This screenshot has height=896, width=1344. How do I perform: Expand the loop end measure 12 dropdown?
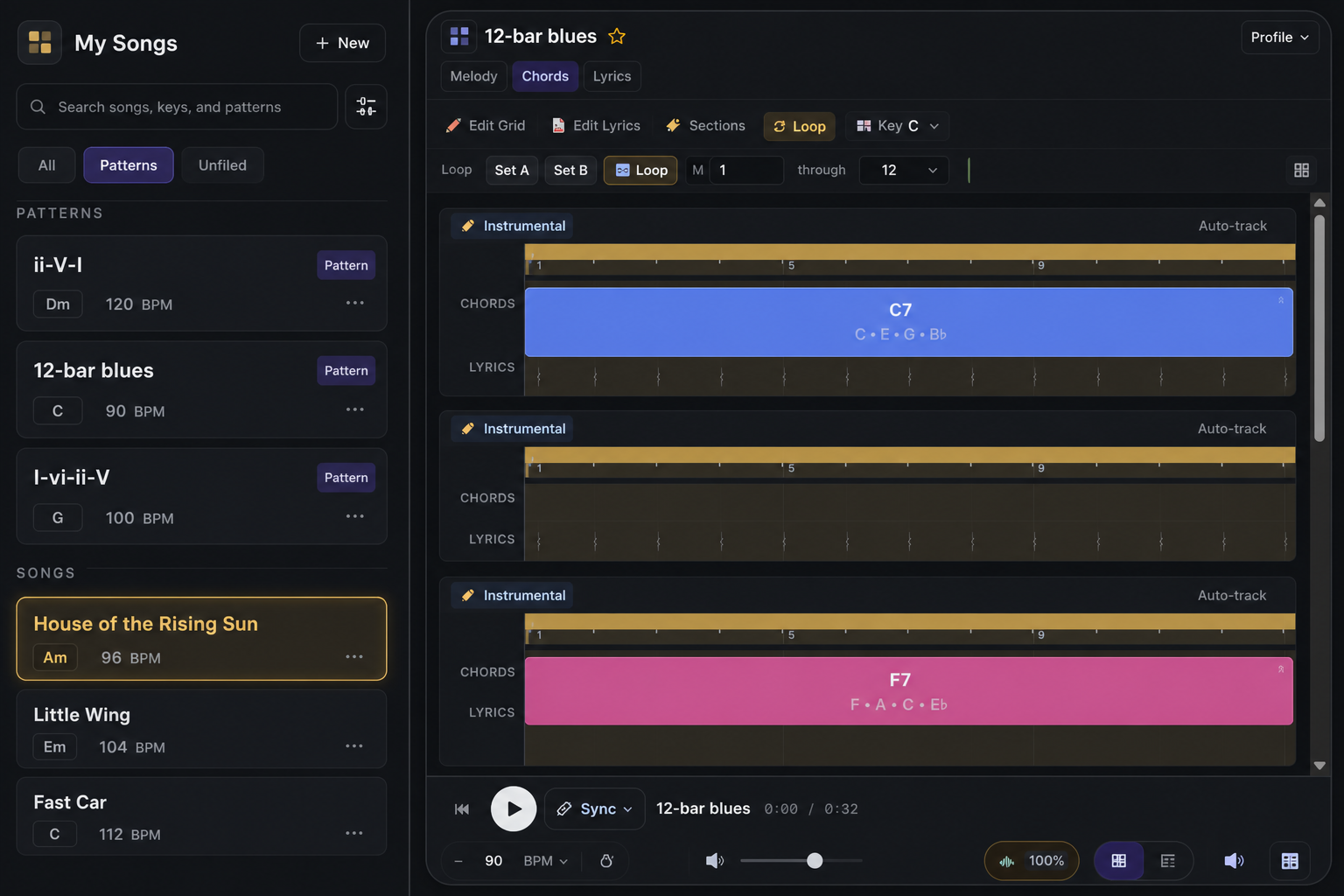coord(904,170)
